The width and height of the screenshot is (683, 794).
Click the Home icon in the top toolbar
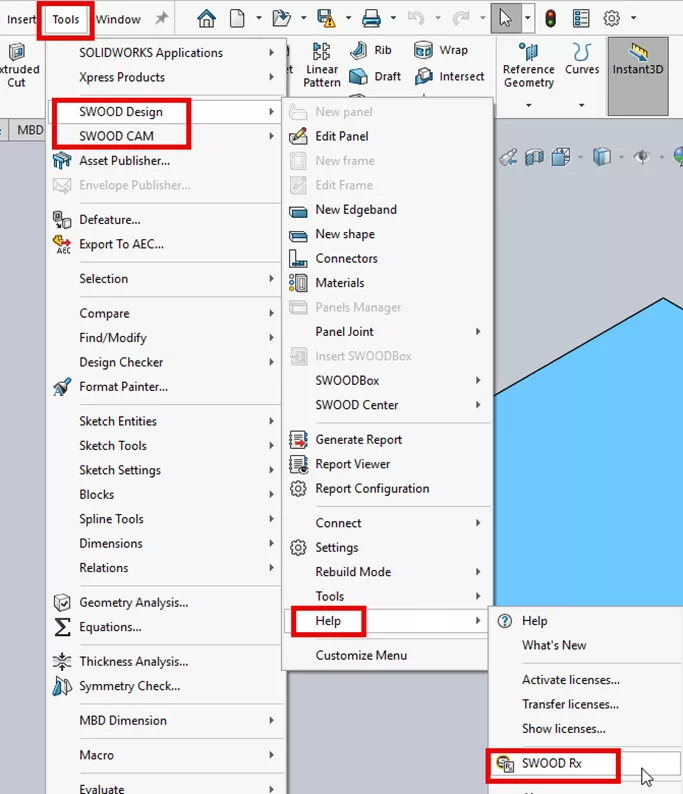(207, 18)
